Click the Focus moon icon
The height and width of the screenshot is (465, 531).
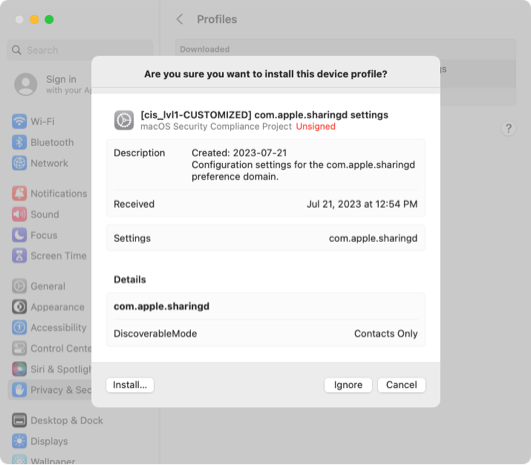tap(19, 235)
